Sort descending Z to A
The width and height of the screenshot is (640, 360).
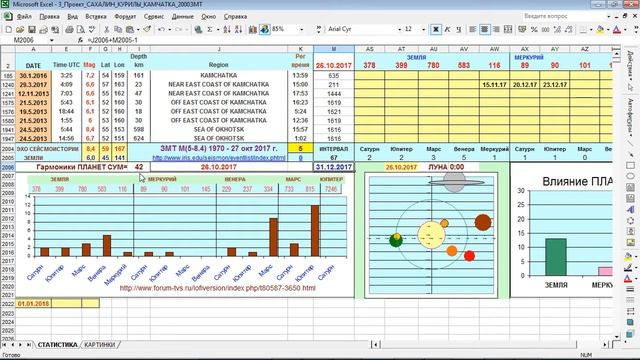(x=238, y=29)
